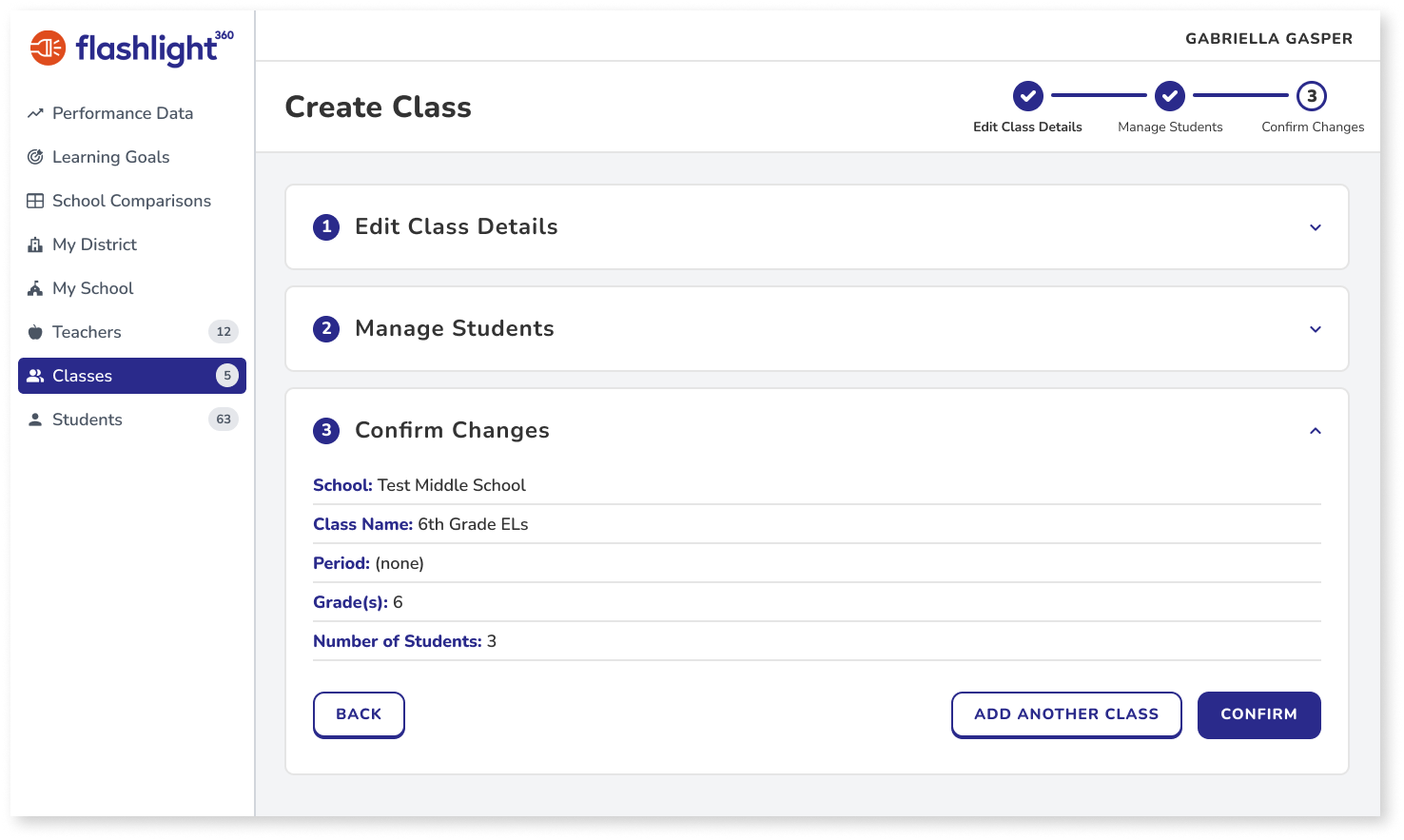Open Teachers using the apple icon
Image resolution: width=1404 pixels, height=840 pixels.
pos(35,332)
